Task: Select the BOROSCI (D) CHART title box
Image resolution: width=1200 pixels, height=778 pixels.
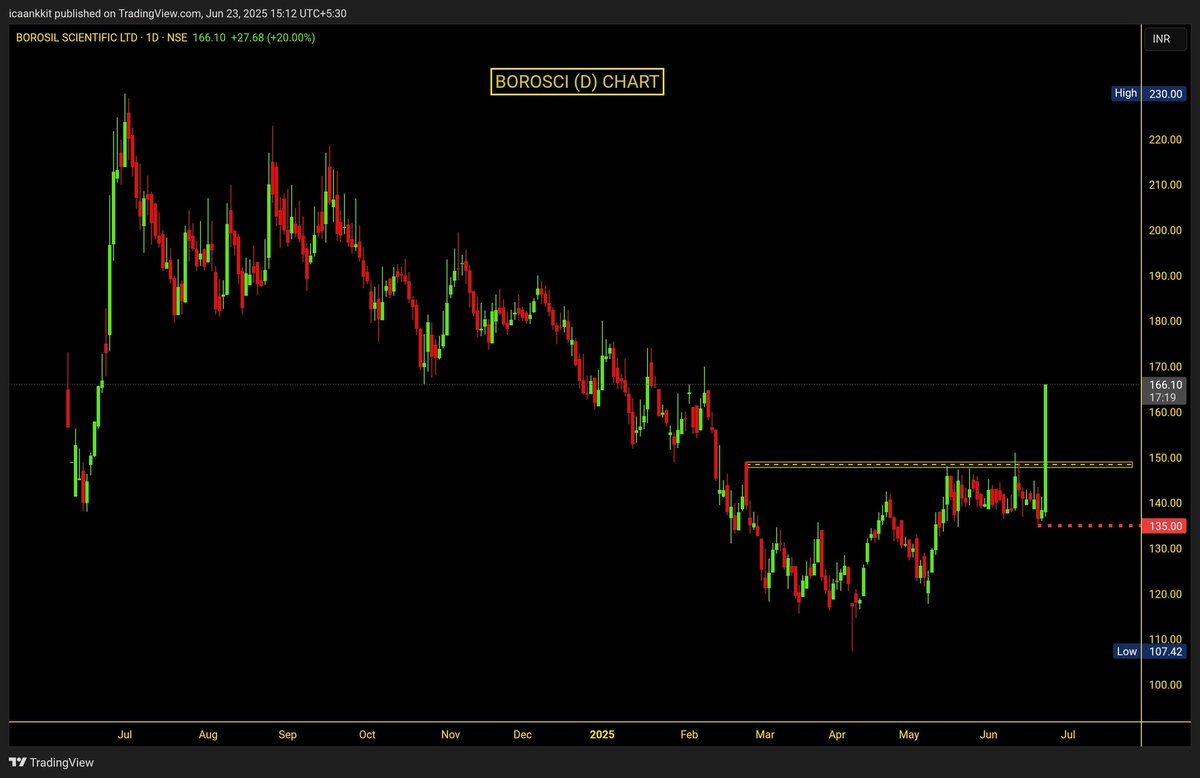Action: pos(576,82)
